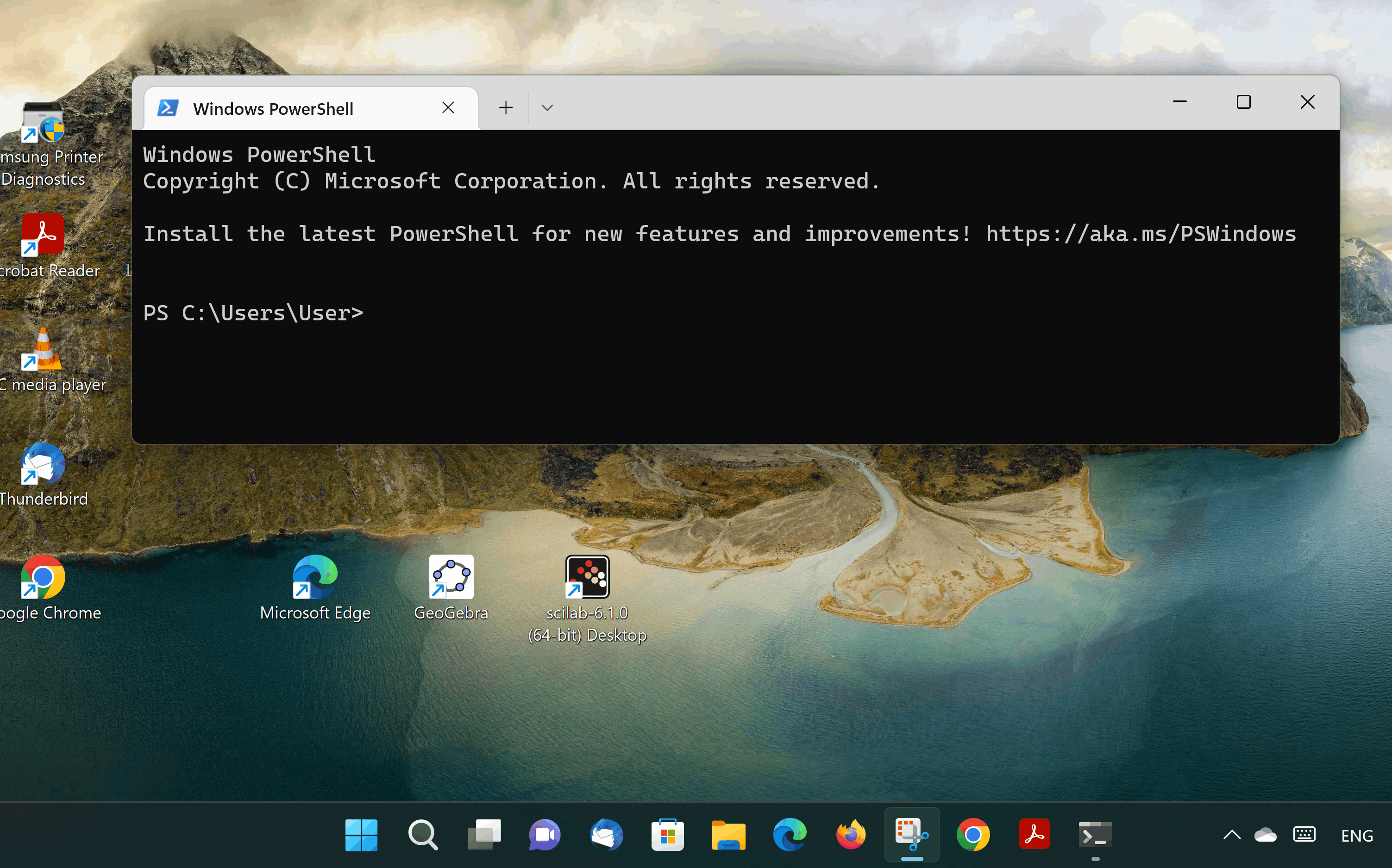Viewport: 1392px width, 868px height.
Task: Select the Google Chrome desktop shortcut
Action: click(x=44, y=588)
